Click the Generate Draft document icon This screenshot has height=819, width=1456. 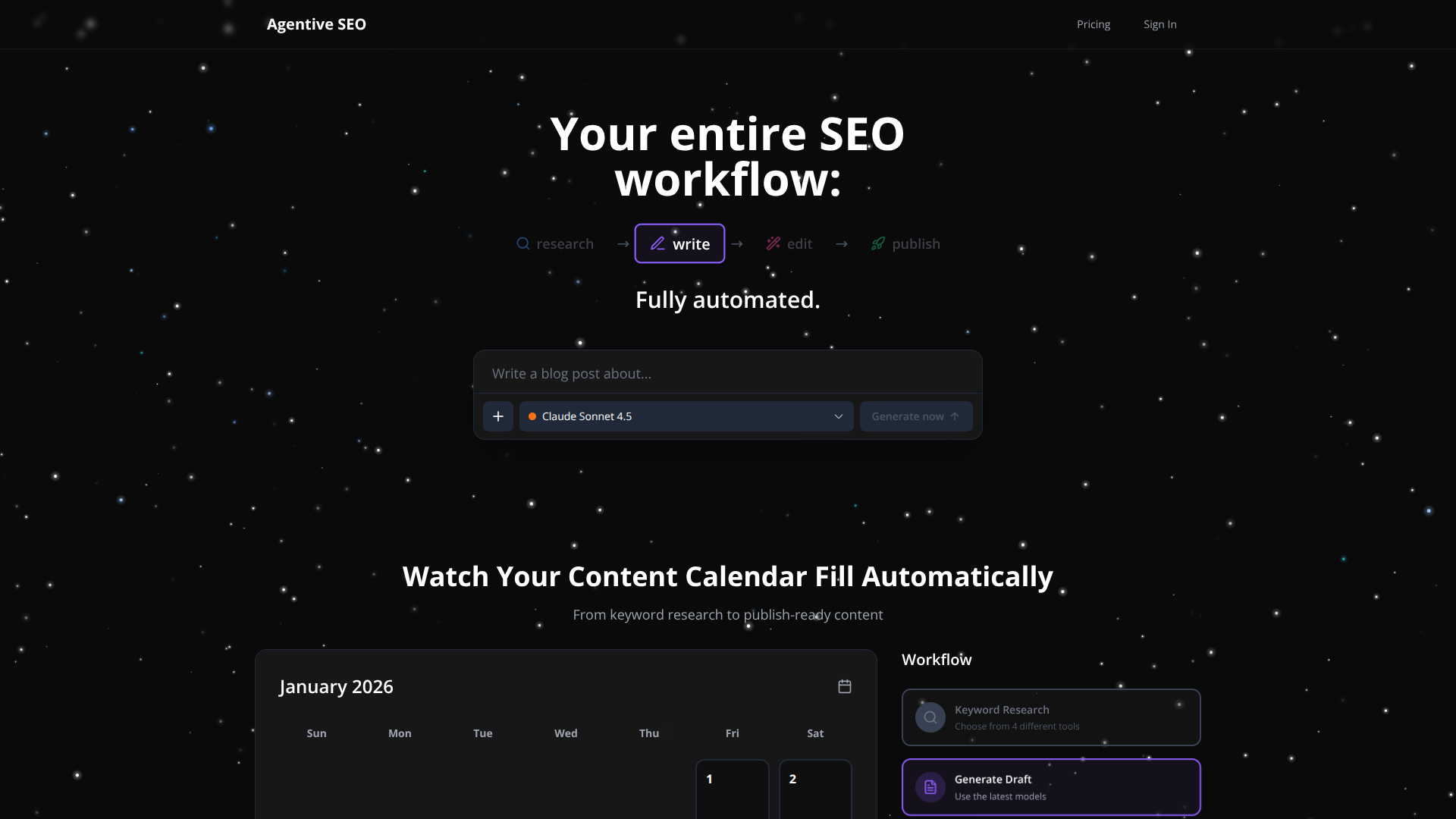[x=930, y=787]
